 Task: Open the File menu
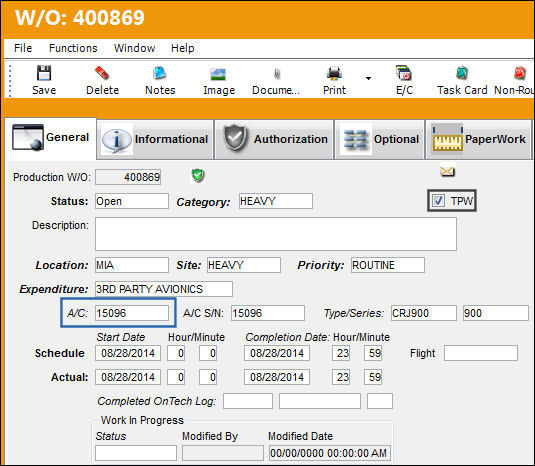(23, 48)
